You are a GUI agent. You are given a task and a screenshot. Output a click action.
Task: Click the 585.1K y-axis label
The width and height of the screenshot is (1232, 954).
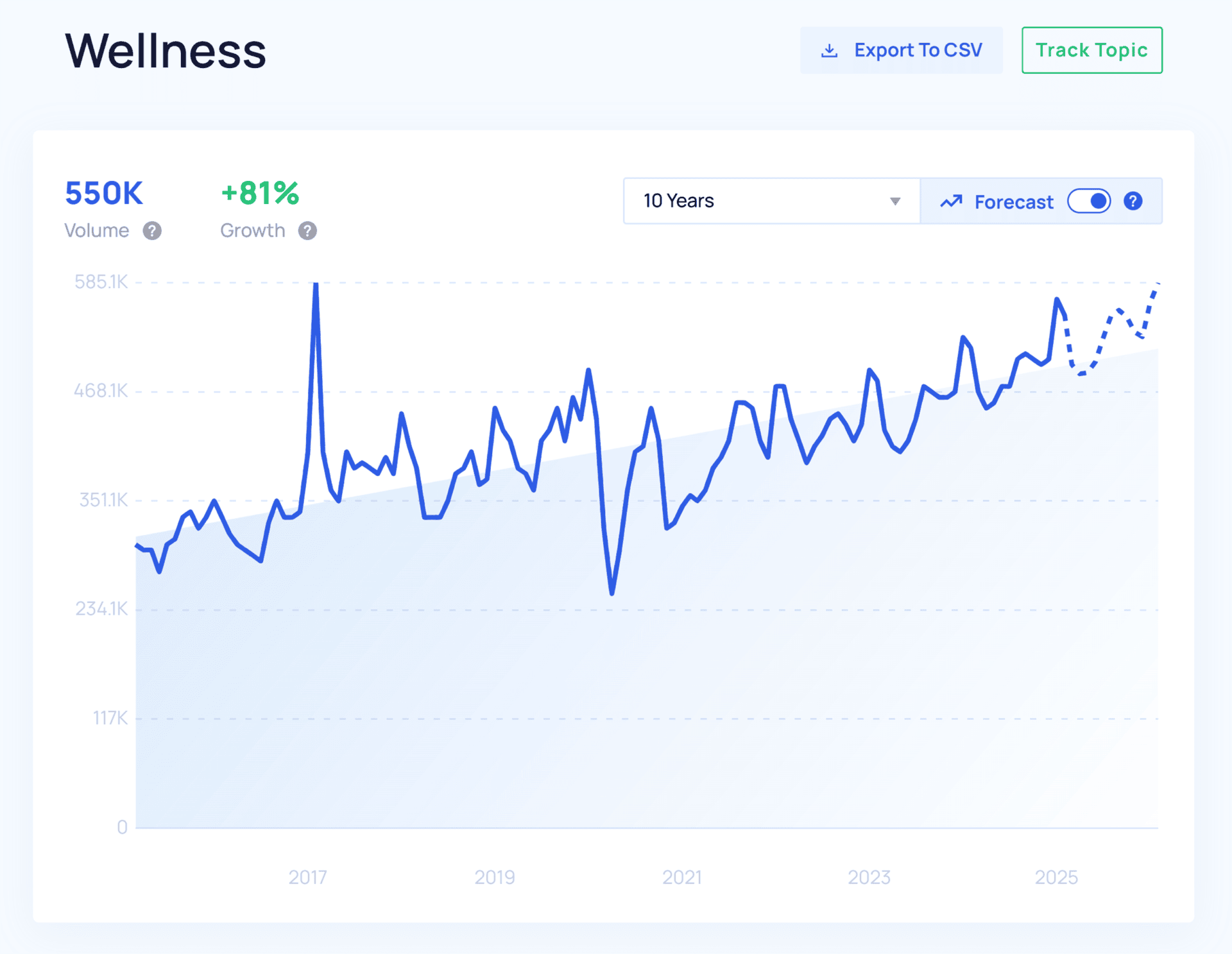[x=101, y=282]
